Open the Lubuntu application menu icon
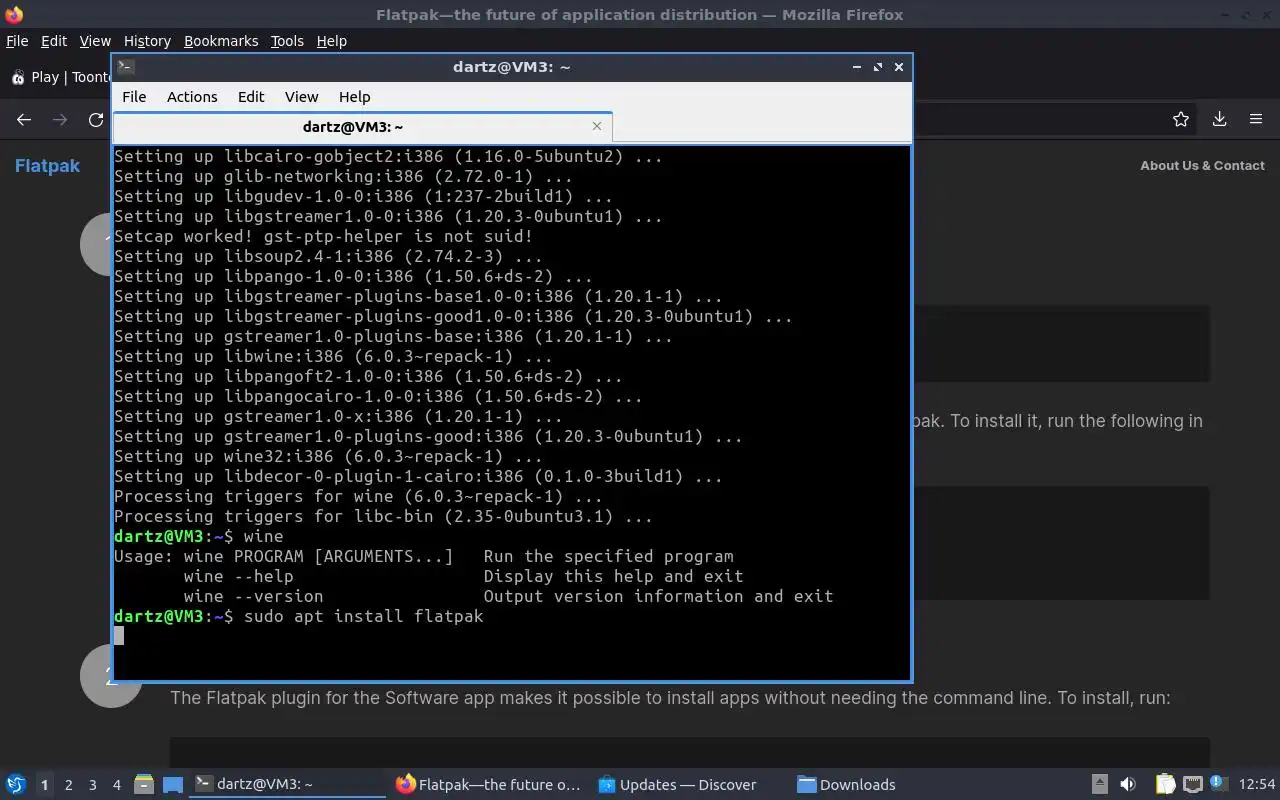Screen dimensions: 1280x800 coord(15,784)
